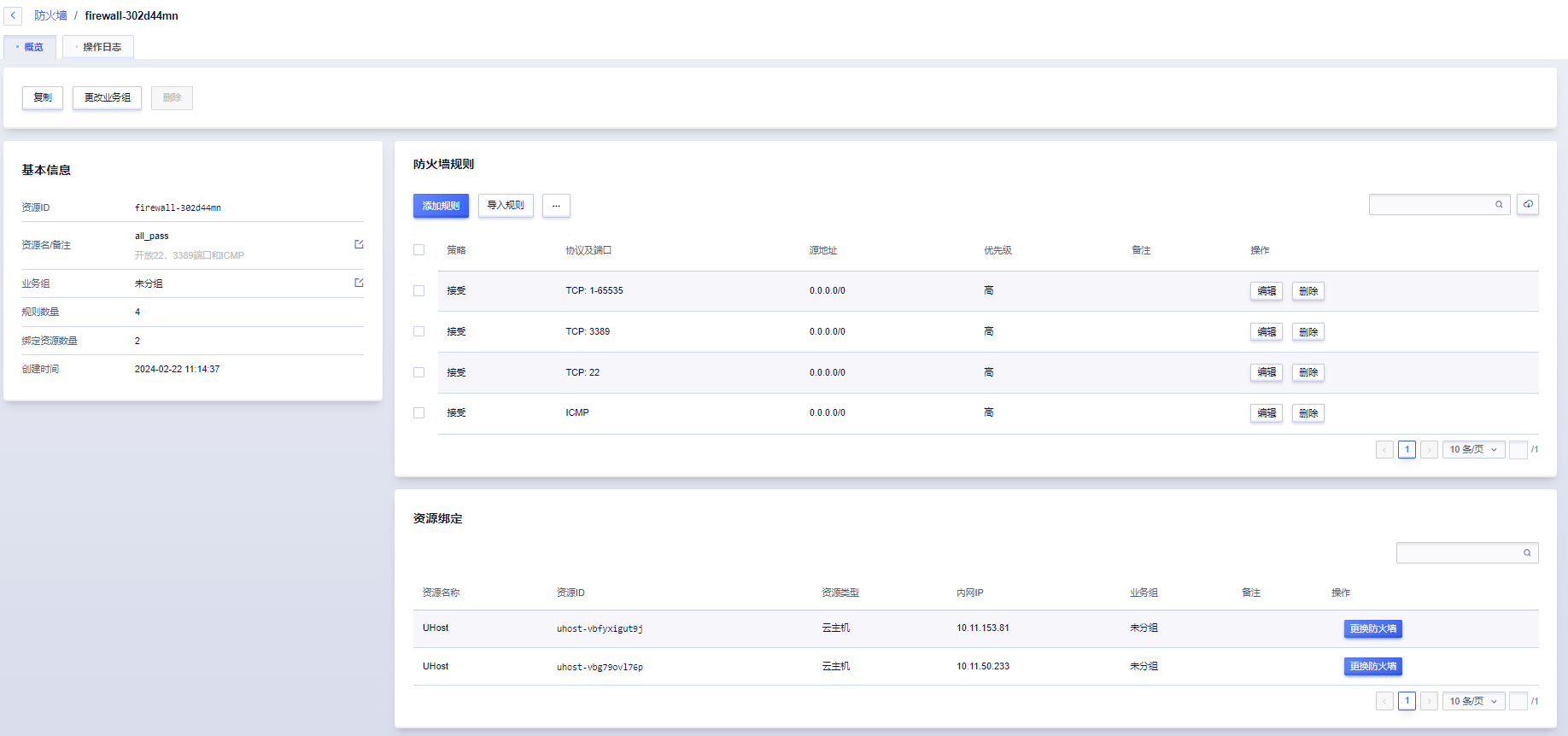Toggle the select-all checkbox in rules header
This screenshot has width=1568, height=736.
point(418,250)
